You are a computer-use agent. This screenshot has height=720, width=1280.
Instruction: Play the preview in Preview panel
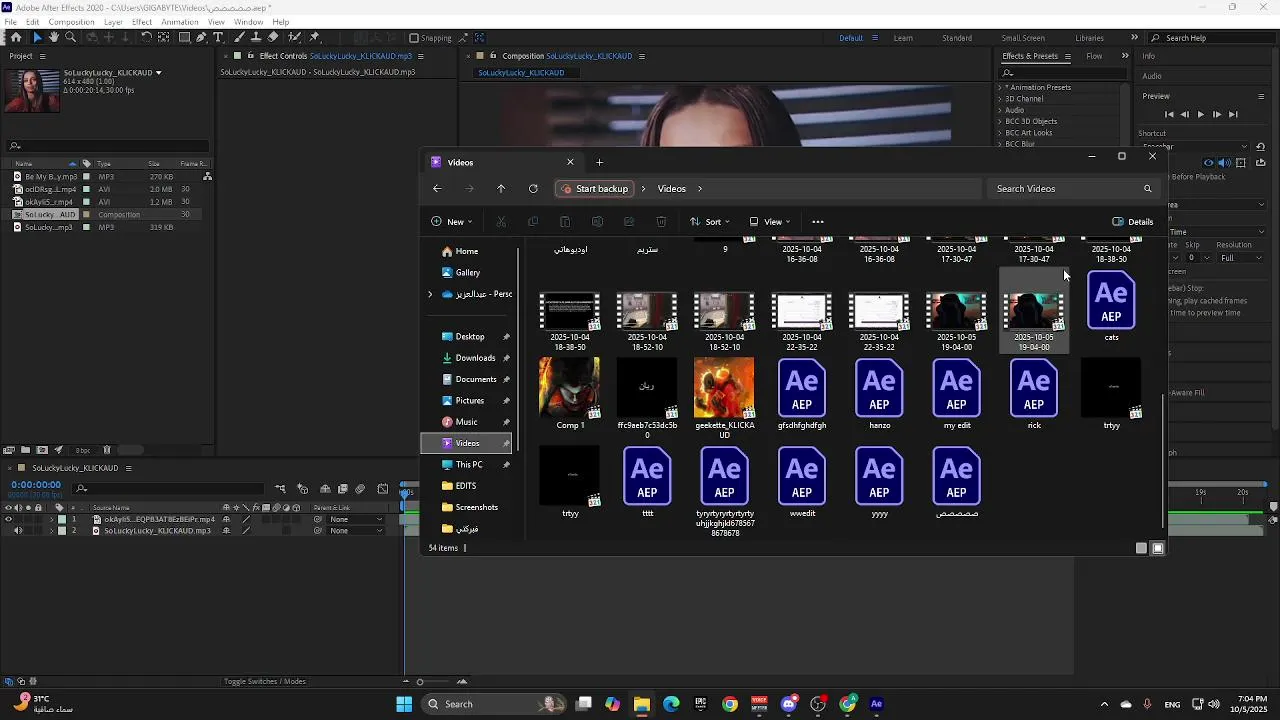(1201, 115)
